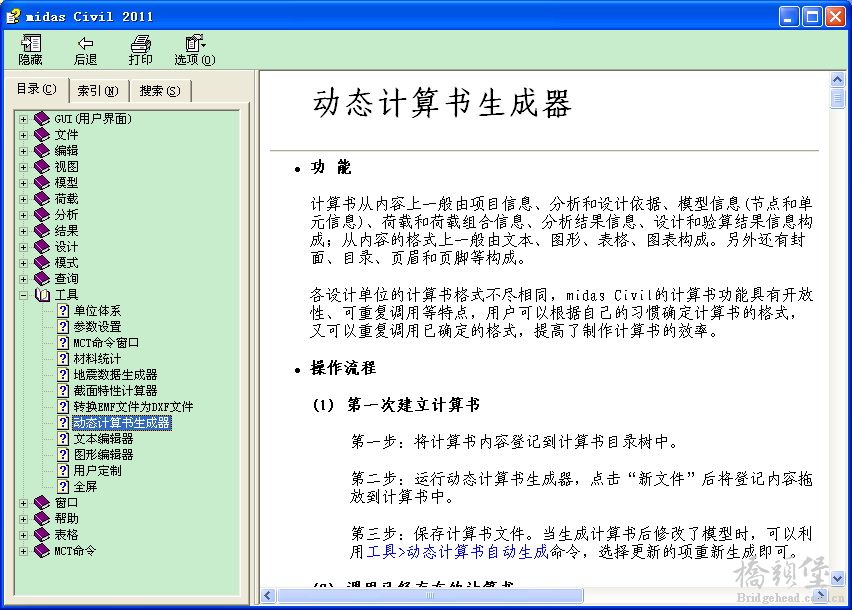Maximize the midas Civil 2011 help window

pos(812,16)
